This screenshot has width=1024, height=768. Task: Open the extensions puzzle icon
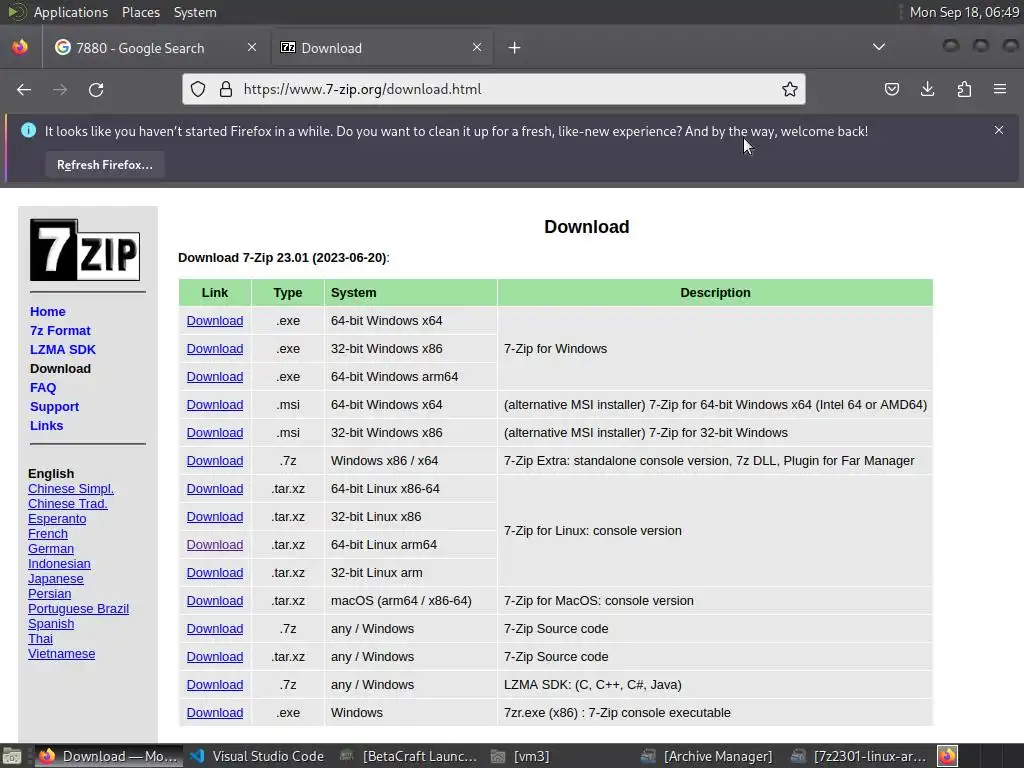pyautogui.click(x=964, y=89)
